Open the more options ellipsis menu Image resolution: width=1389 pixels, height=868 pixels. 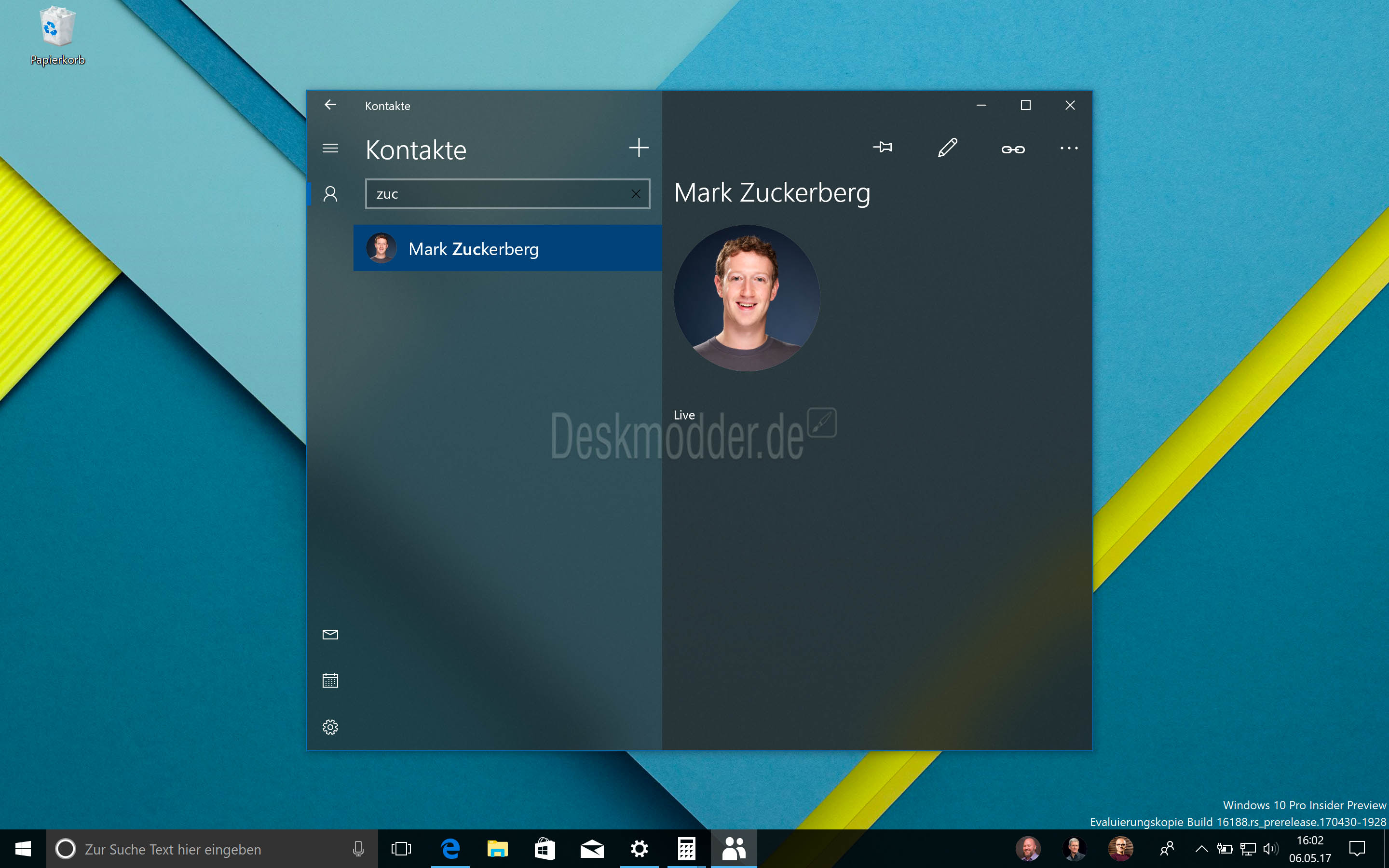(x=1069, y=148)
